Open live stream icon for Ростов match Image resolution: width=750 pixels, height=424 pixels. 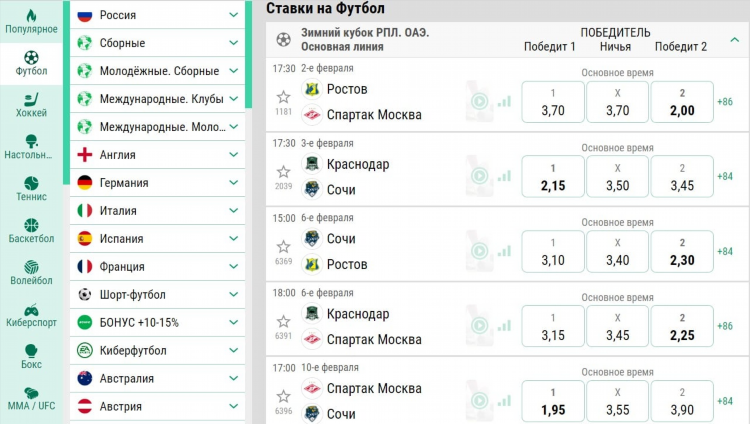click(x=480, y=101)
